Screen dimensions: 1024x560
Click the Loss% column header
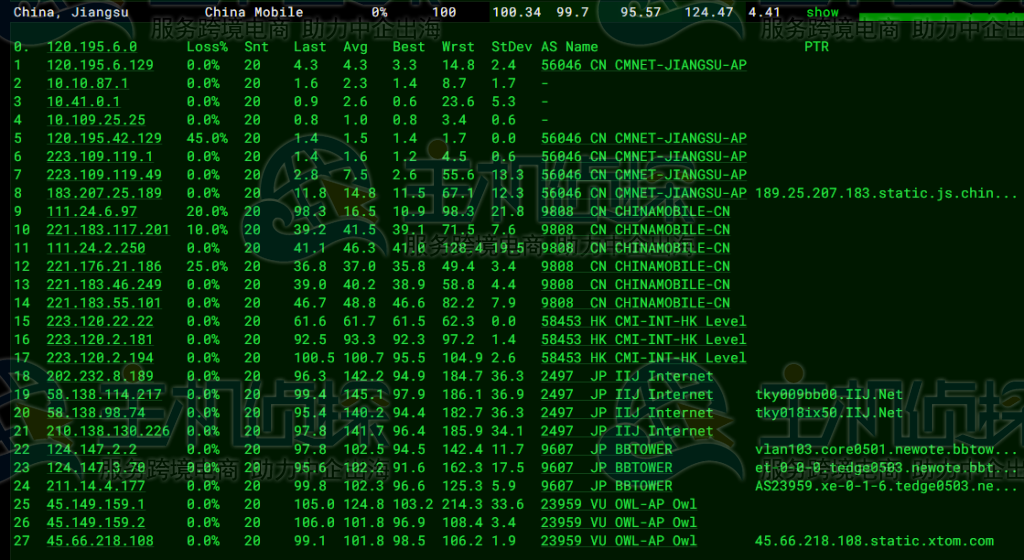coord(207,46)
